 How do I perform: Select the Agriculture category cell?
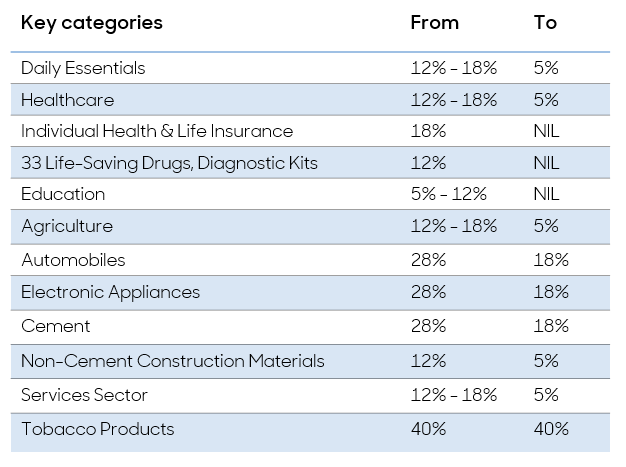pos(67,226)
